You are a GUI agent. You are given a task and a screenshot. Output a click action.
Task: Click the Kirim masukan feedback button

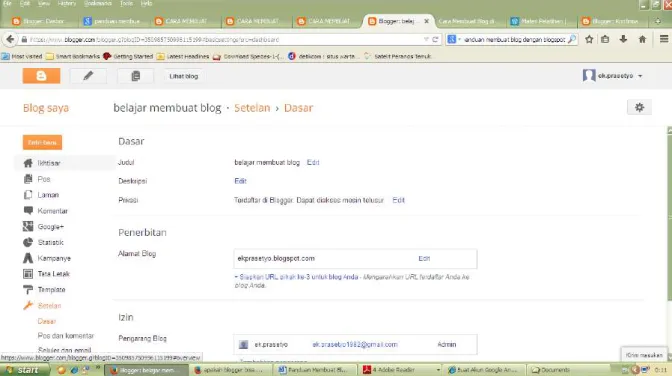(x=644, y=355)
